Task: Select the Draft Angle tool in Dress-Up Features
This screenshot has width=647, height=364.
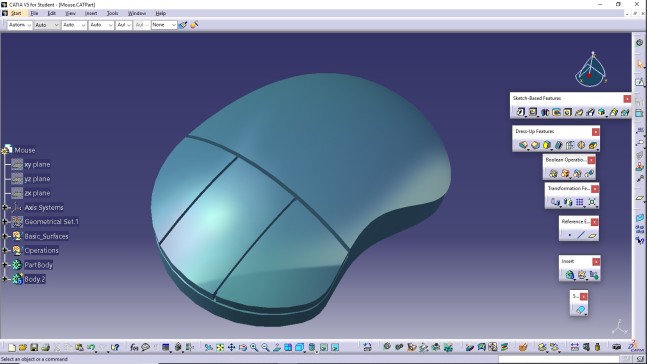Action: point(547,145)
